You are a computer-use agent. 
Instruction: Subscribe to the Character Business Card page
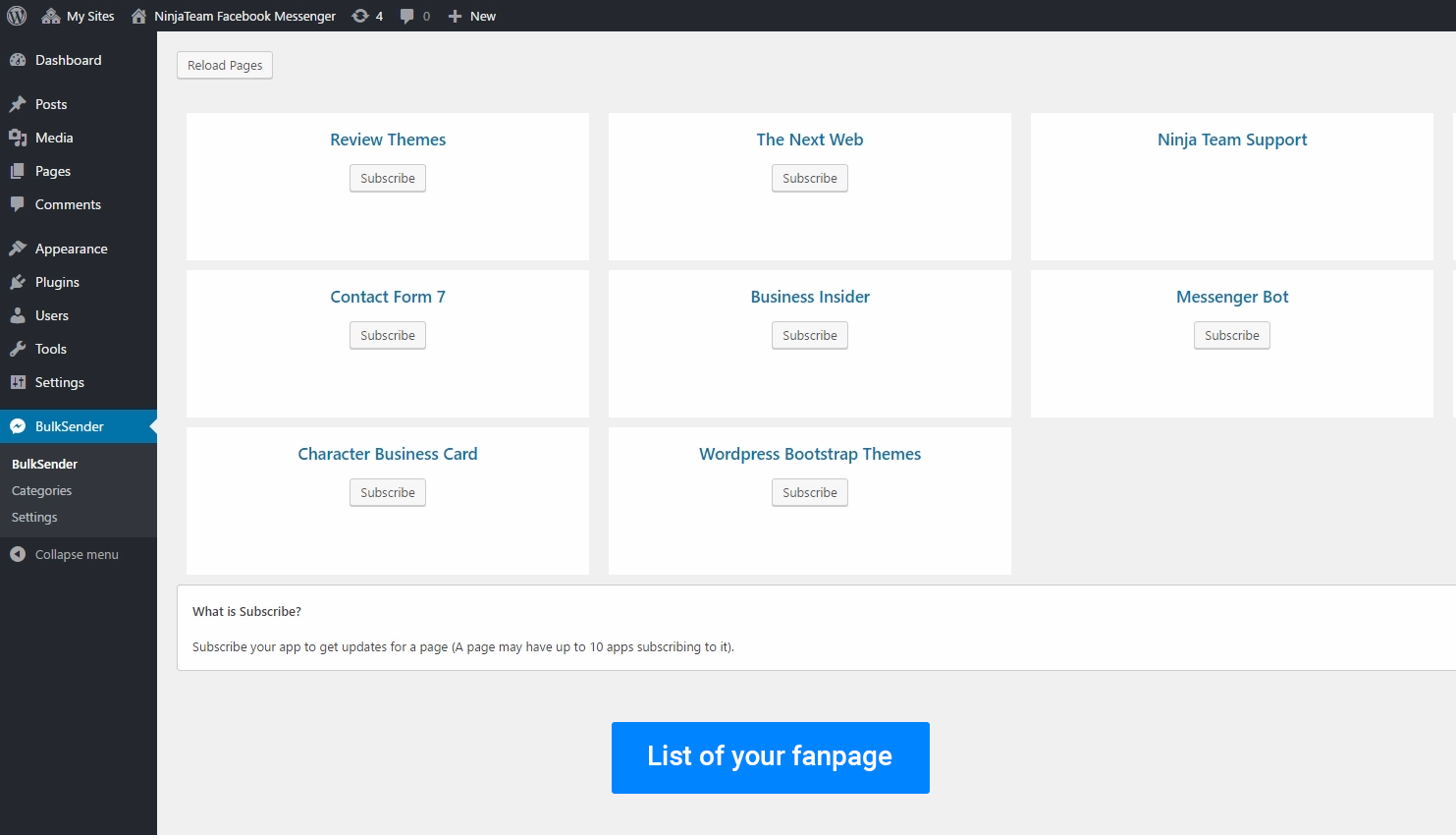pos(387,492)
